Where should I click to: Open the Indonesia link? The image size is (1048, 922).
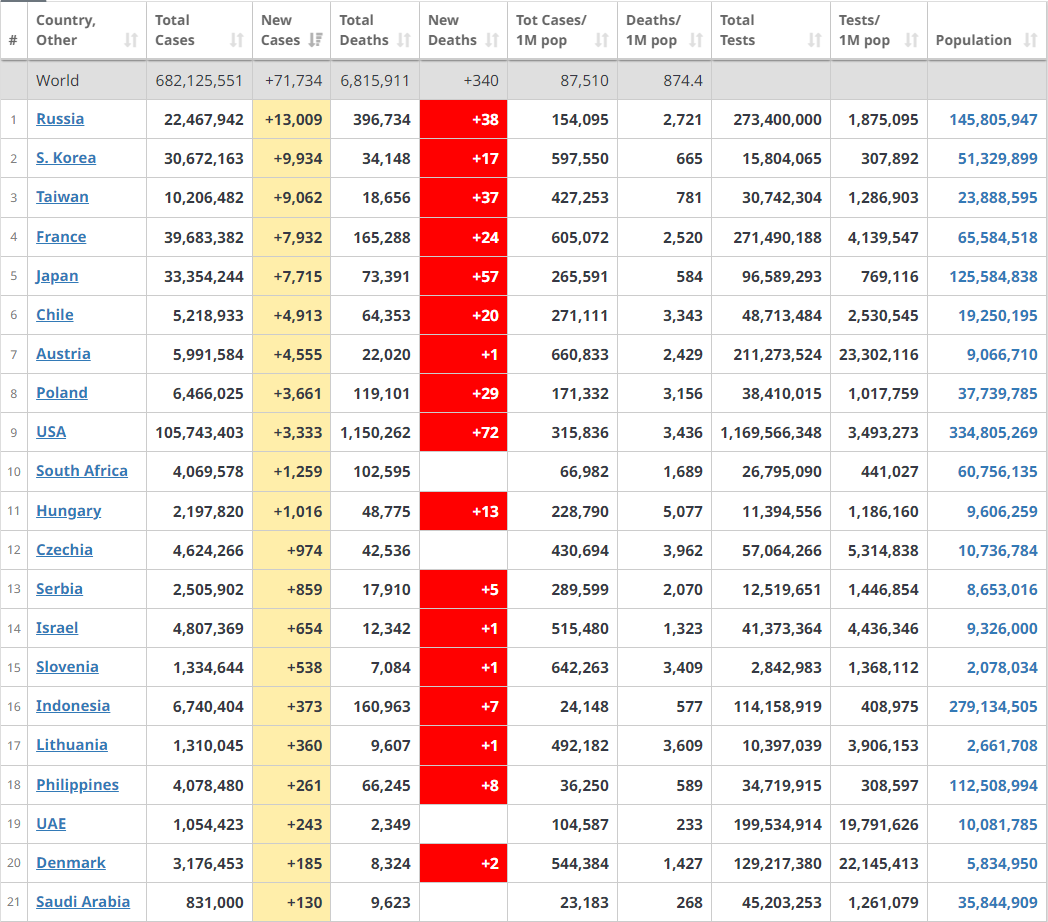pyautogui.click(x=73, y=705)
